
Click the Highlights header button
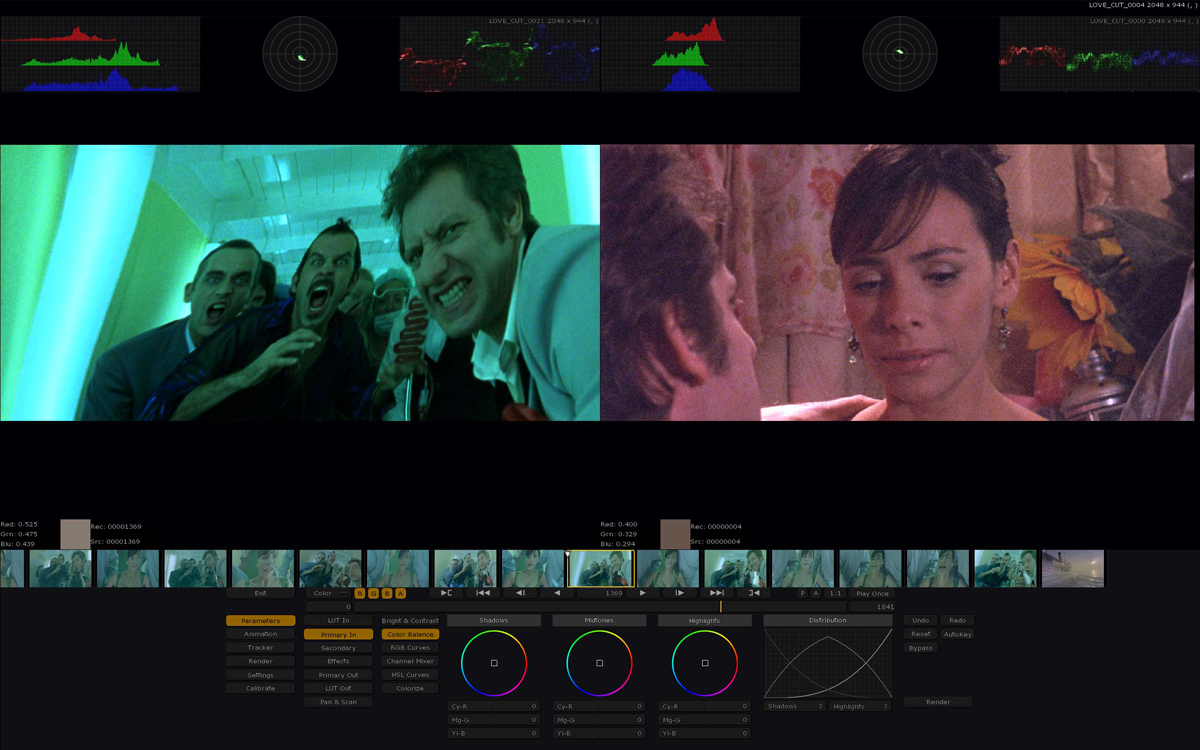(705, 621)
